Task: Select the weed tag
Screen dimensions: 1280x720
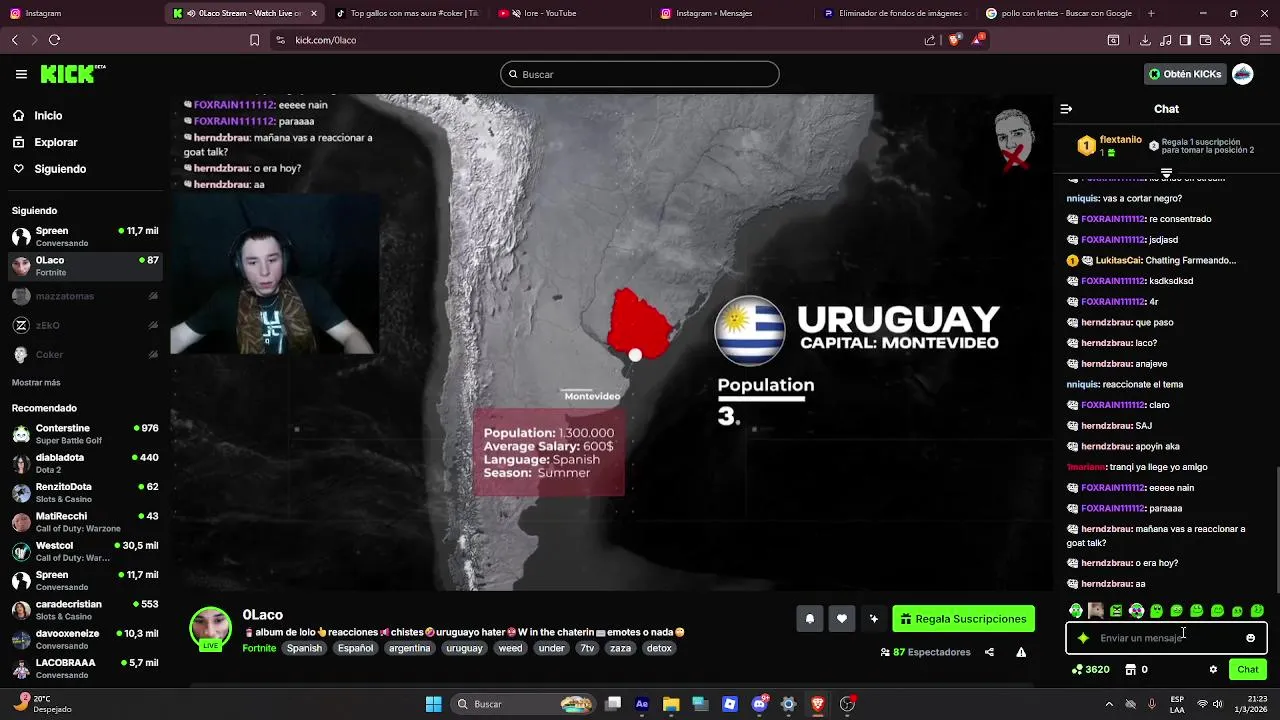Action: click(x=510, y=648)
